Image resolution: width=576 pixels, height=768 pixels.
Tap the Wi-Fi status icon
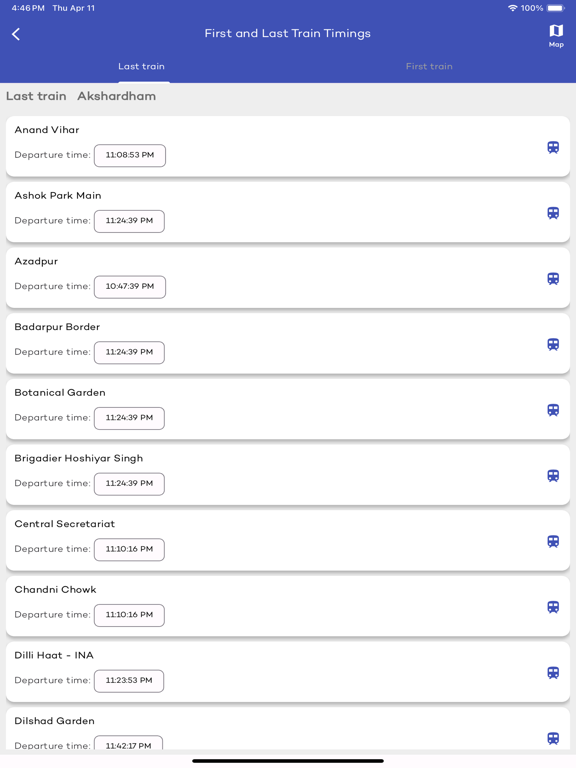coord(512,8)
